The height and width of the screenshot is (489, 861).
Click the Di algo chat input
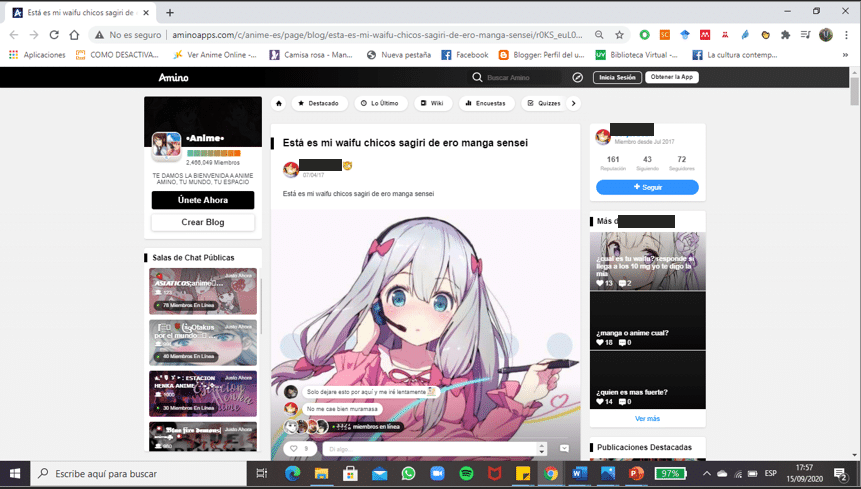(429, 449)
